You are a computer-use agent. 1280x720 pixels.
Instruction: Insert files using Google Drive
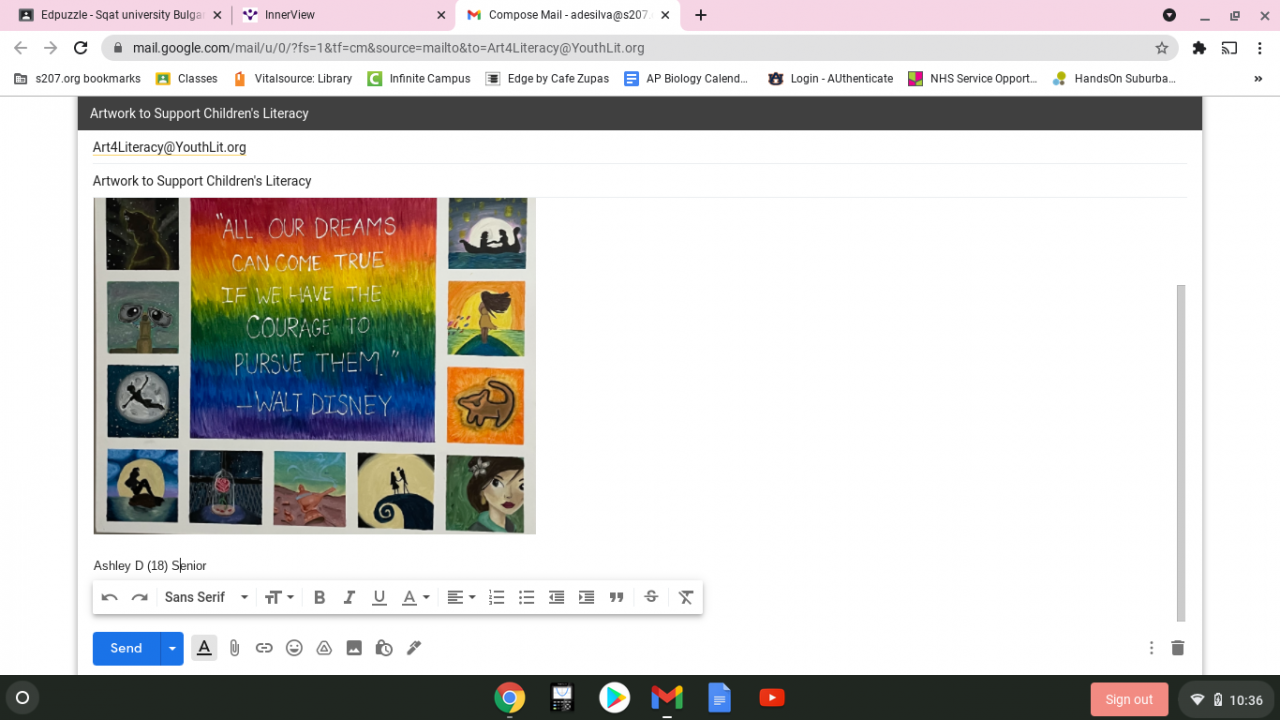[324, 648]
